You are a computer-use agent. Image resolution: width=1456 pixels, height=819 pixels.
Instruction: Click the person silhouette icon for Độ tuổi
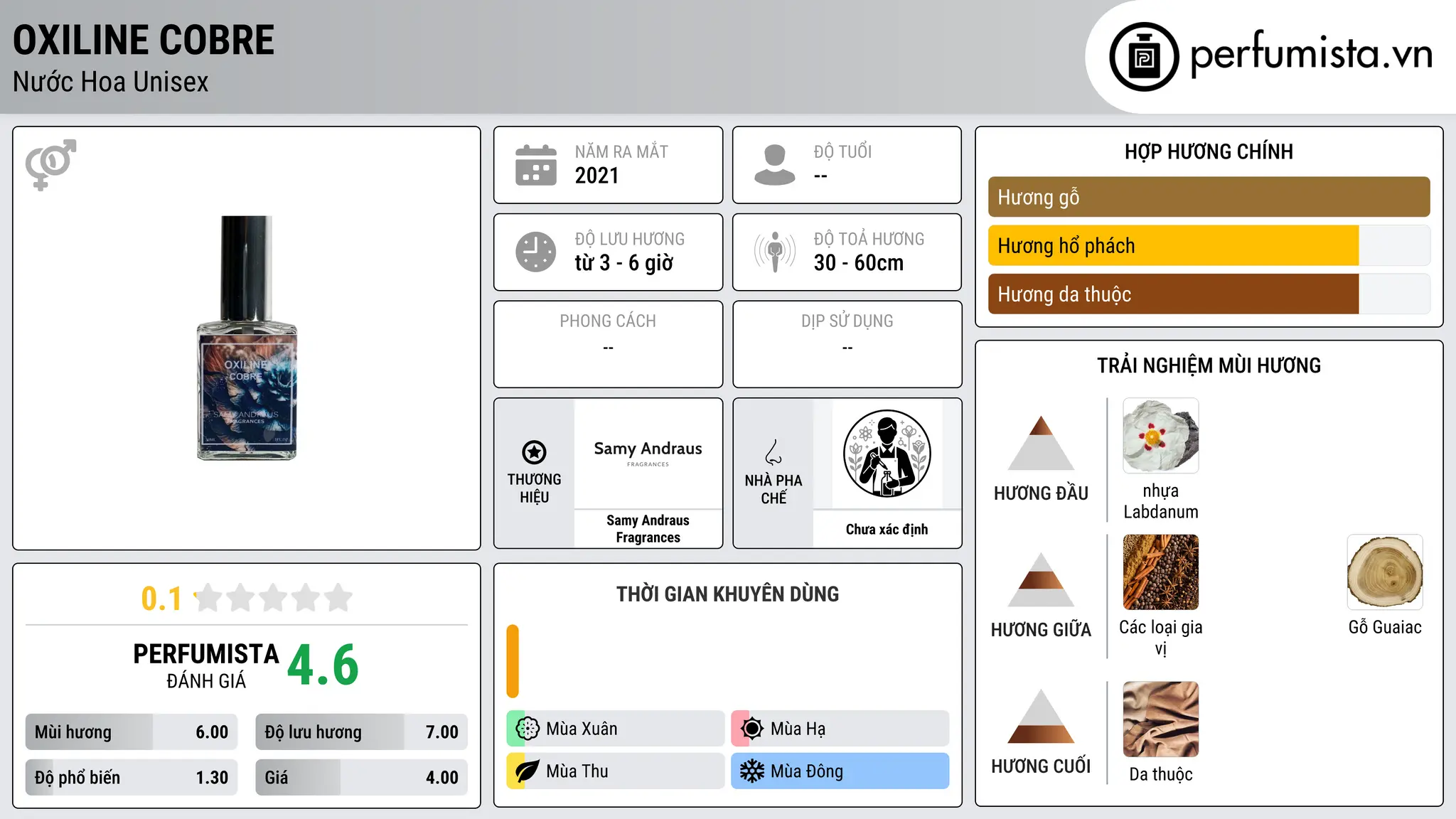point(774,165)
